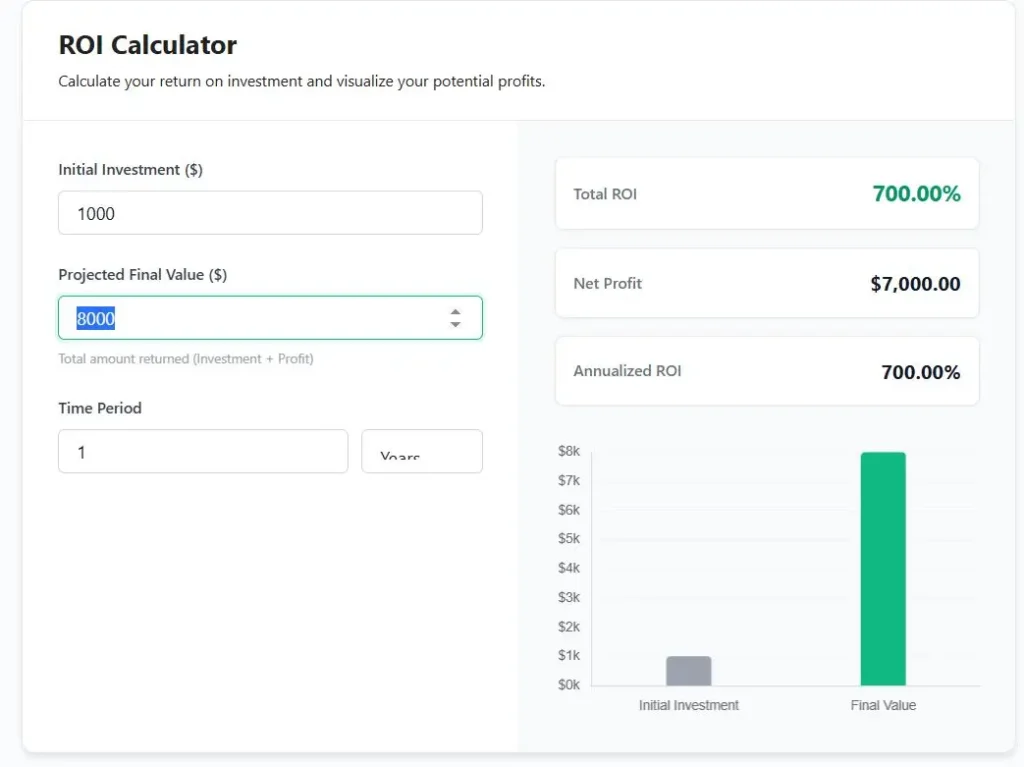Click the Time Period number field
1024x767 pixels.
pos(202,452)
